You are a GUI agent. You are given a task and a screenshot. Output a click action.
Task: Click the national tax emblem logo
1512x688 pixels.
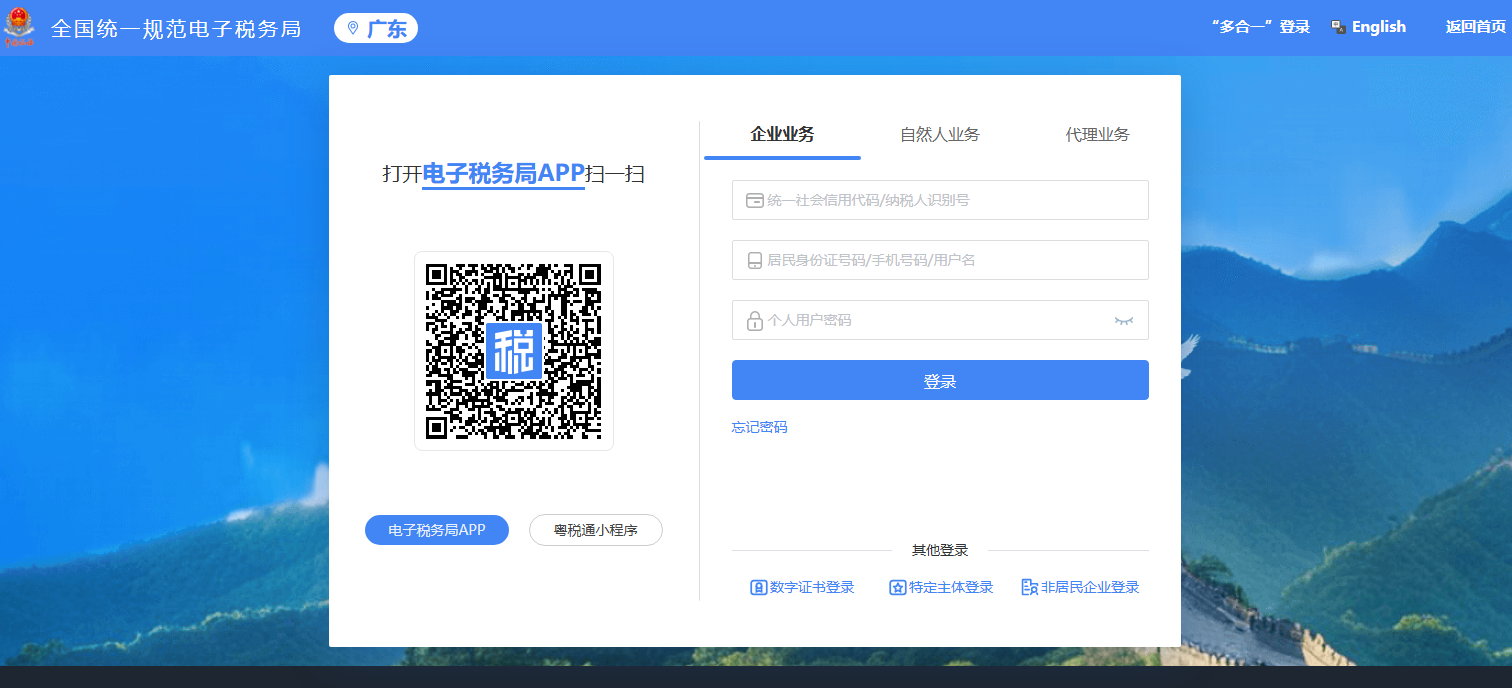(x=19, y=28)
